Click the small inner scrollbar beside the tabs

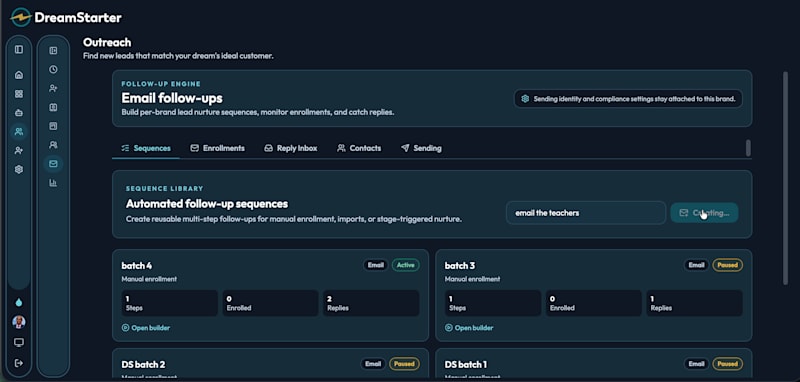point(748,148)
